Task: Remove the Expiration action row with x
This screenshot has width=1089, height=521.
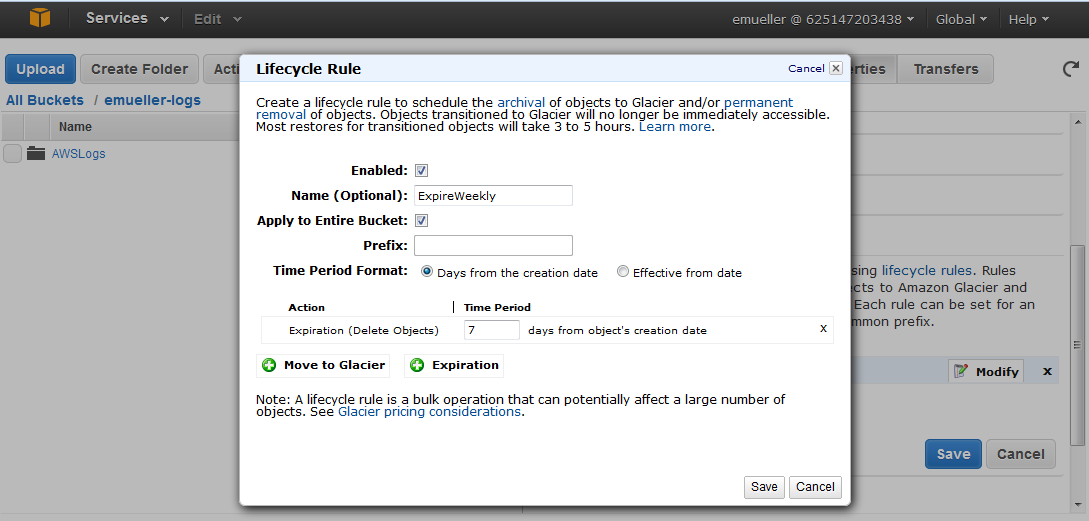Action: pyautogui.click(x=823, y=329)
